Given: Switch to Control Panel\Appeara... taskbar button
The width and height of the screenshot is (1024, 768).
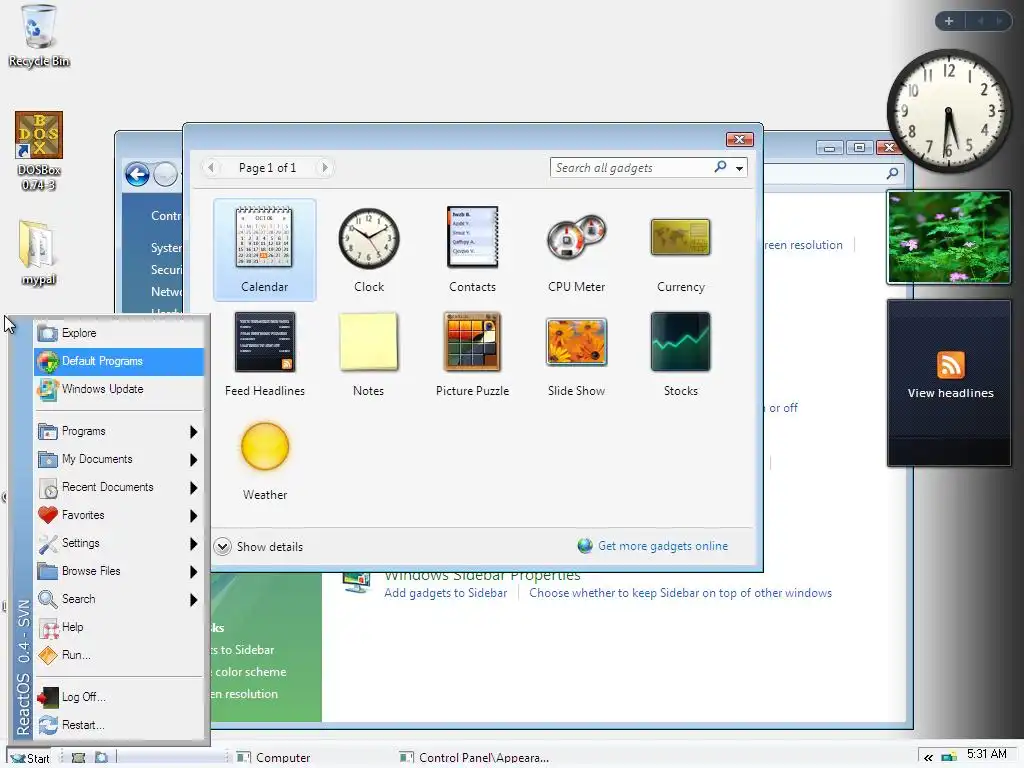Looking at the screenshot, I should pyautogui.click(x=475, y=758).
